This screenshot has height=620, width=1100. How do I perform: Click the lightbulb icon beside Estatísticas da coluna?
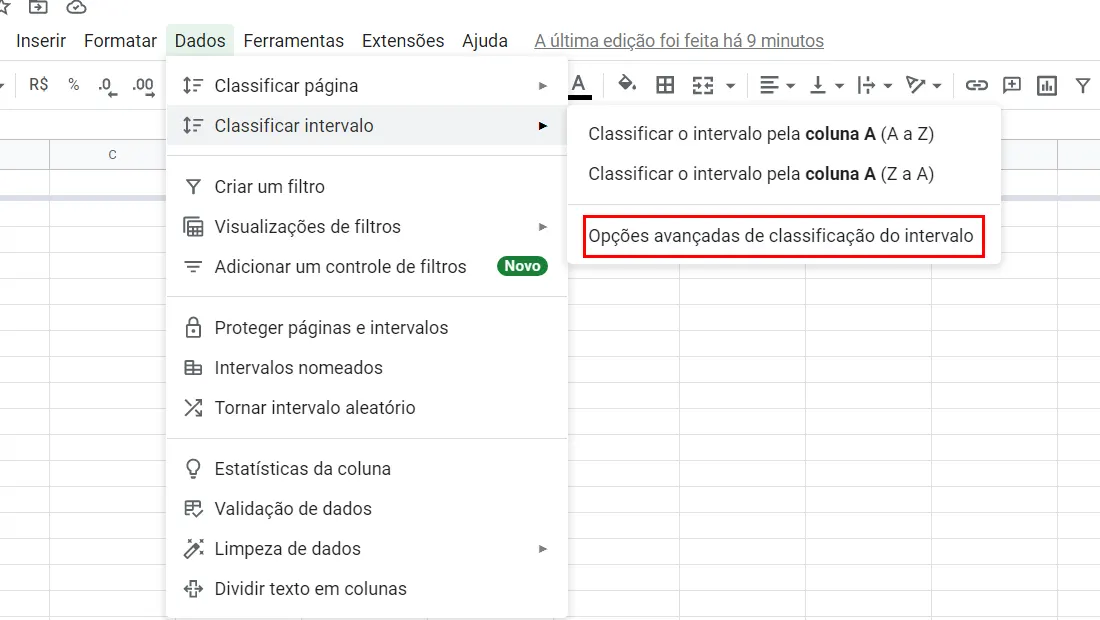click(193, 469)
